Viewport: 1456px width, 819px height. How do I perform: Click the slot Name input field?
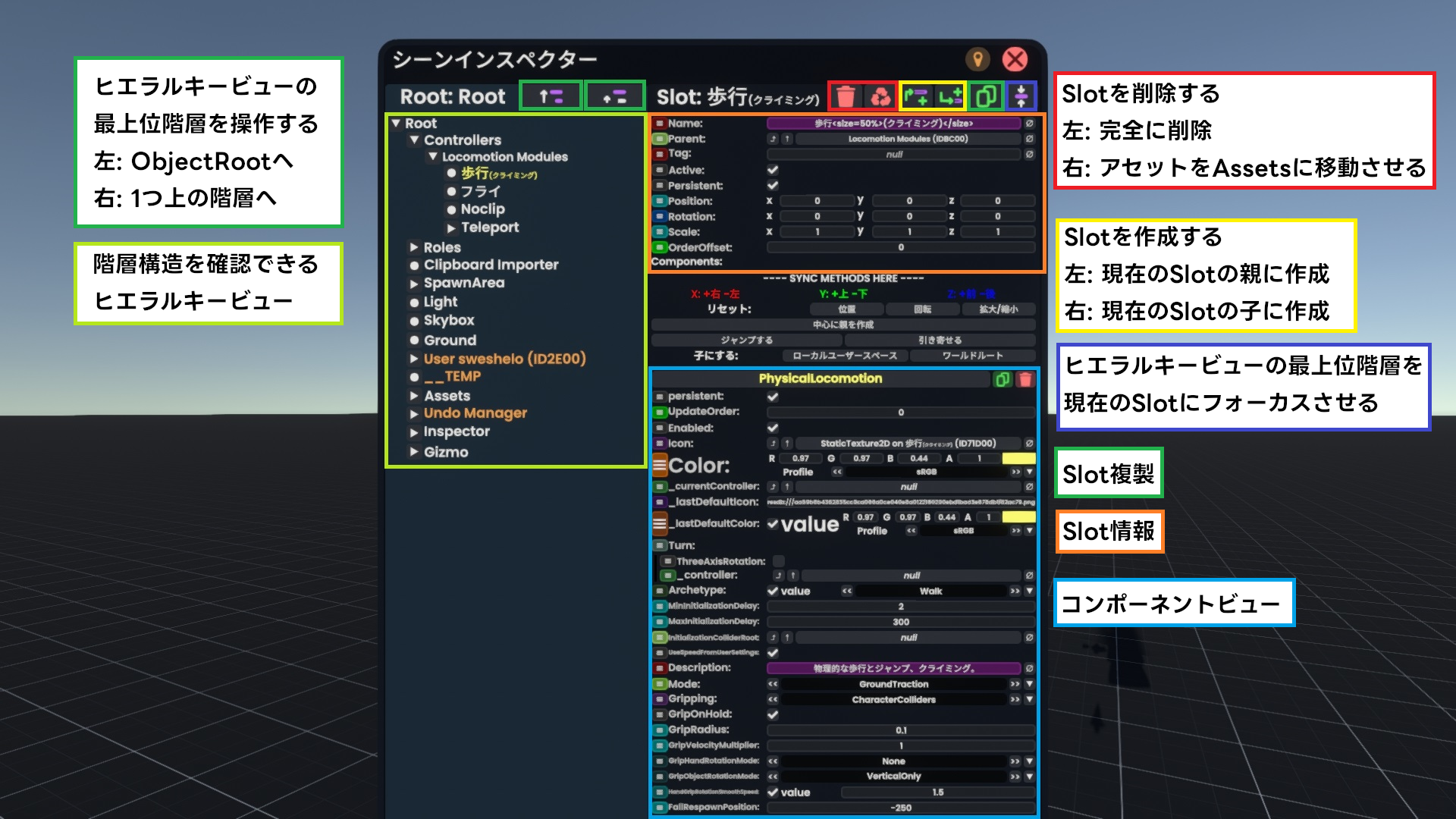tap(893, 124)
